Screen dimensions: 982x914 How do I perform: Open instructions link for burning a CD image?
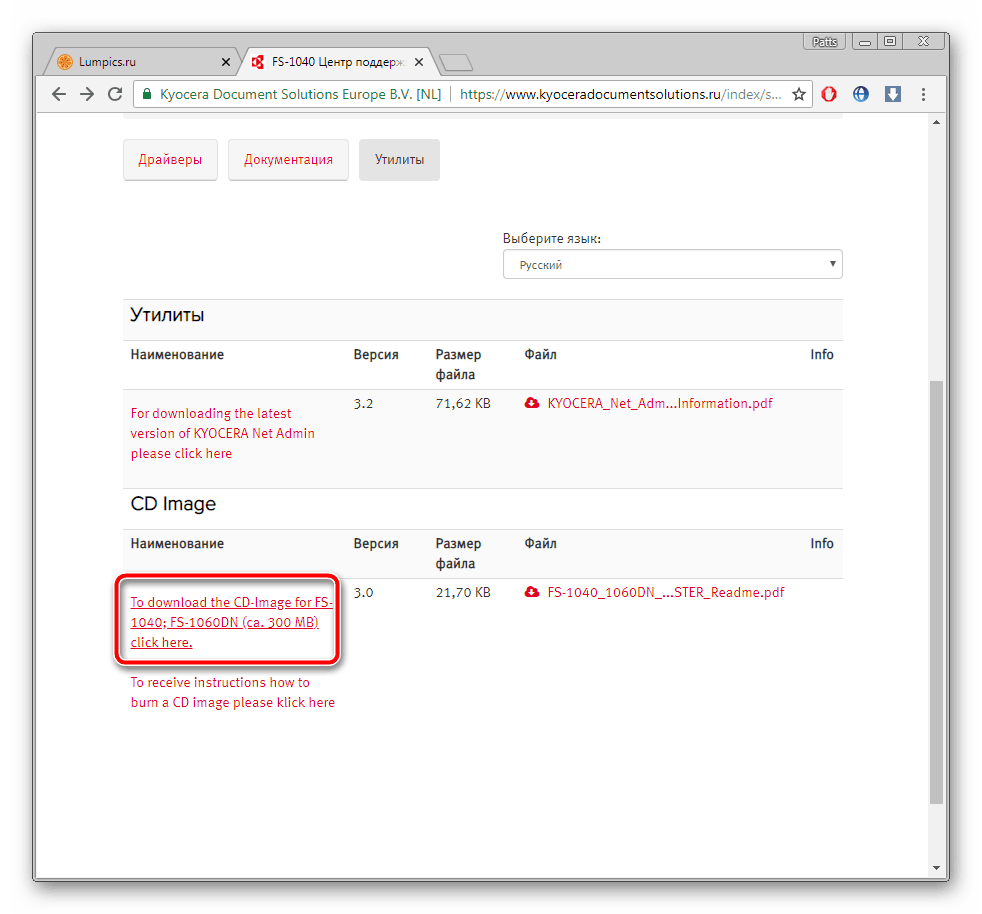pos(232,692)
